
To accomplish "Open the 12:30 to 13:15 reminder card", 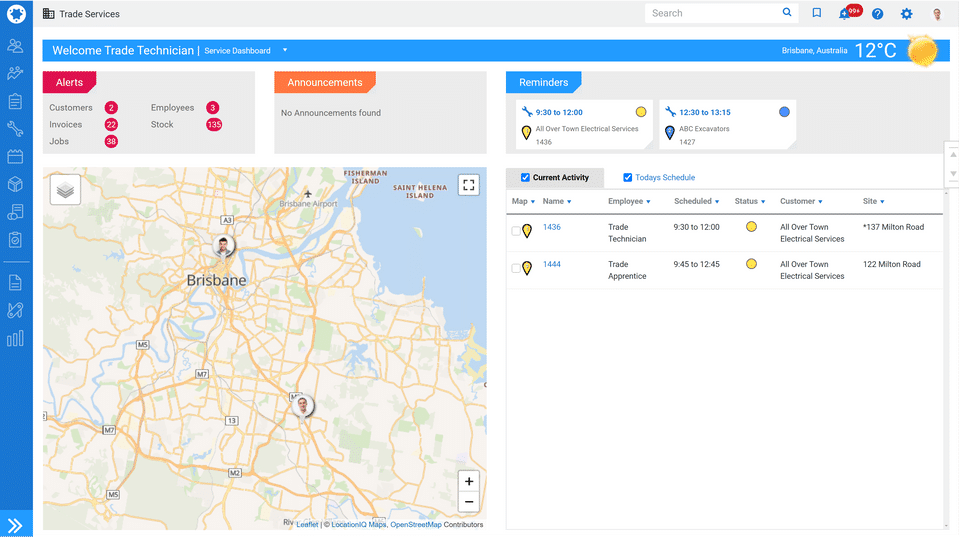I will (x=728, y=124).
